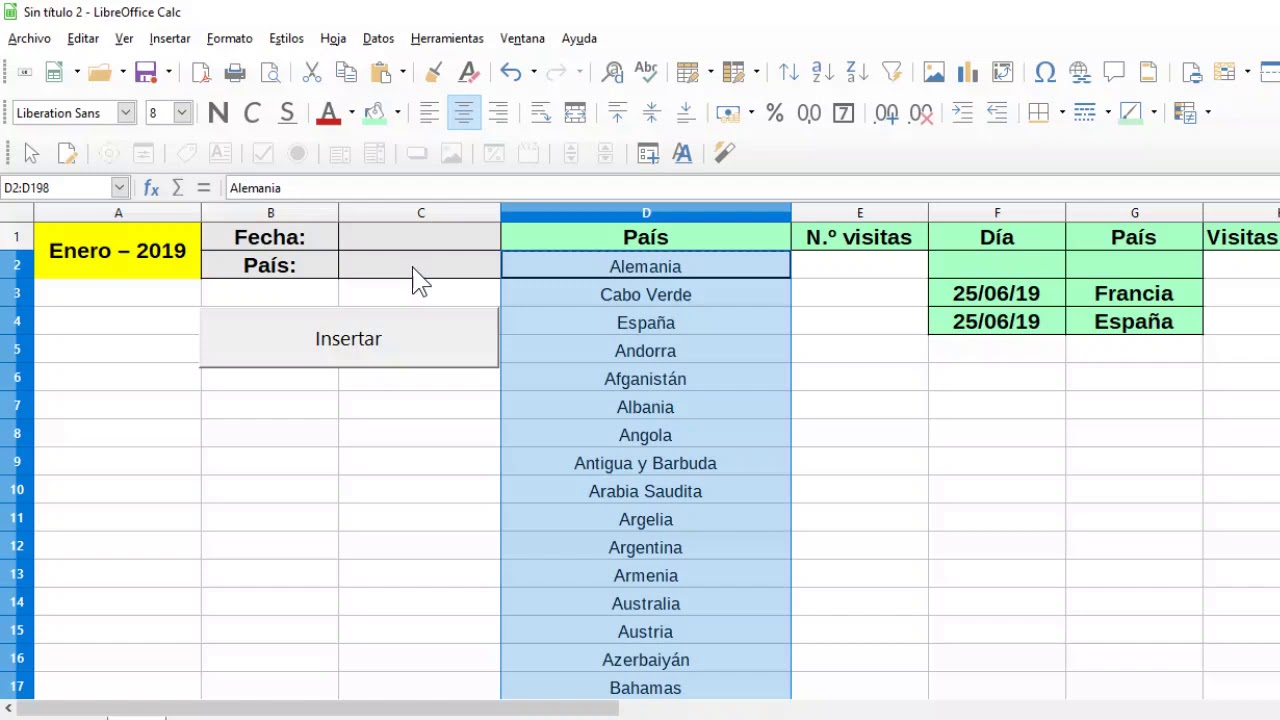Toggle Align Right

pos(497,113)
